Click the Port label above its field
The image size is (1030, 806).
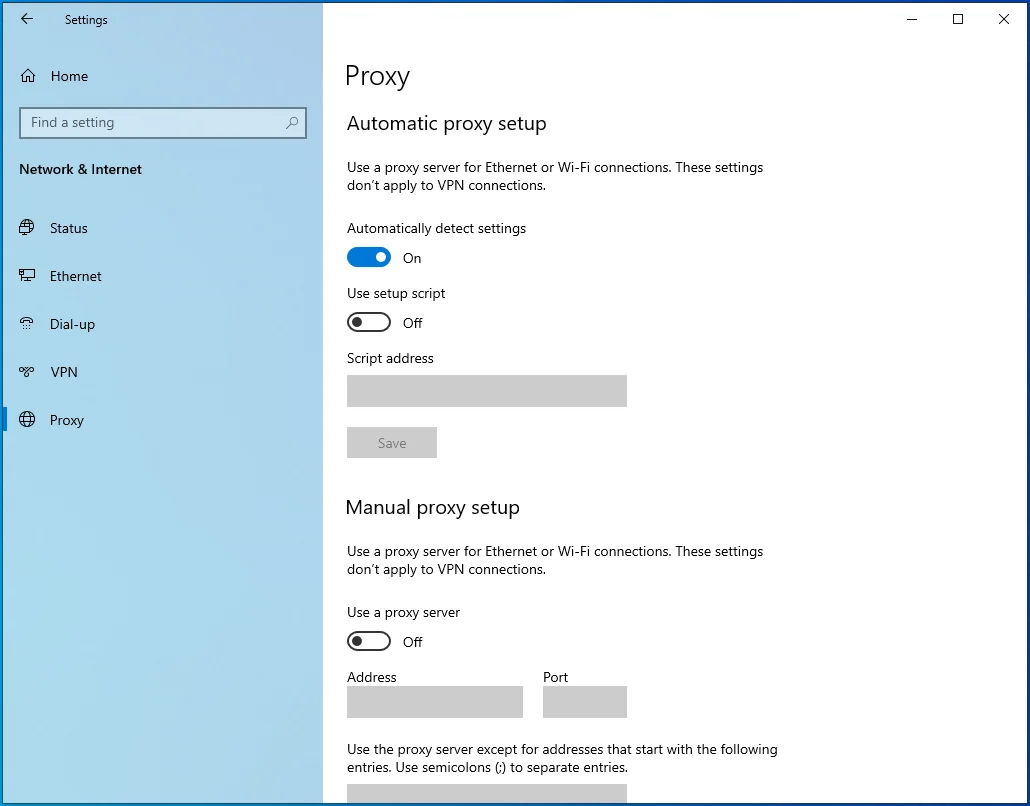pyautogui.click(x=556, y=677)
